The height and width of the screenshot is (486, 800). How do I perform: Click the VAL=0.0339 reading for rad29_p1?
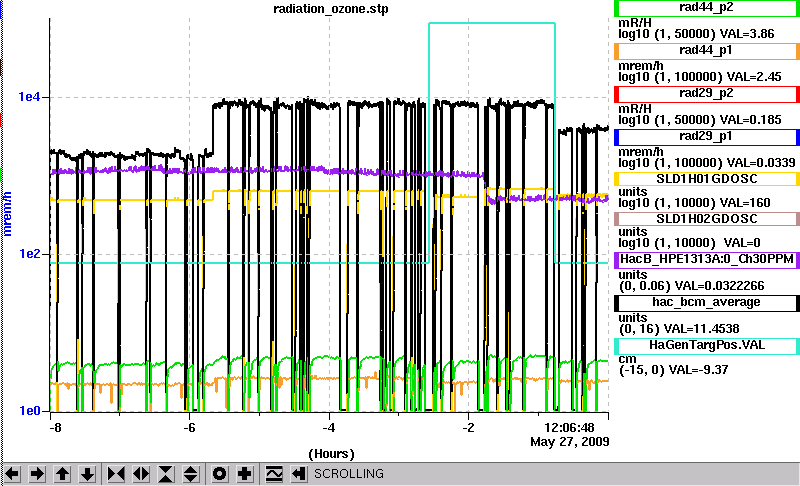pos(761,163)
